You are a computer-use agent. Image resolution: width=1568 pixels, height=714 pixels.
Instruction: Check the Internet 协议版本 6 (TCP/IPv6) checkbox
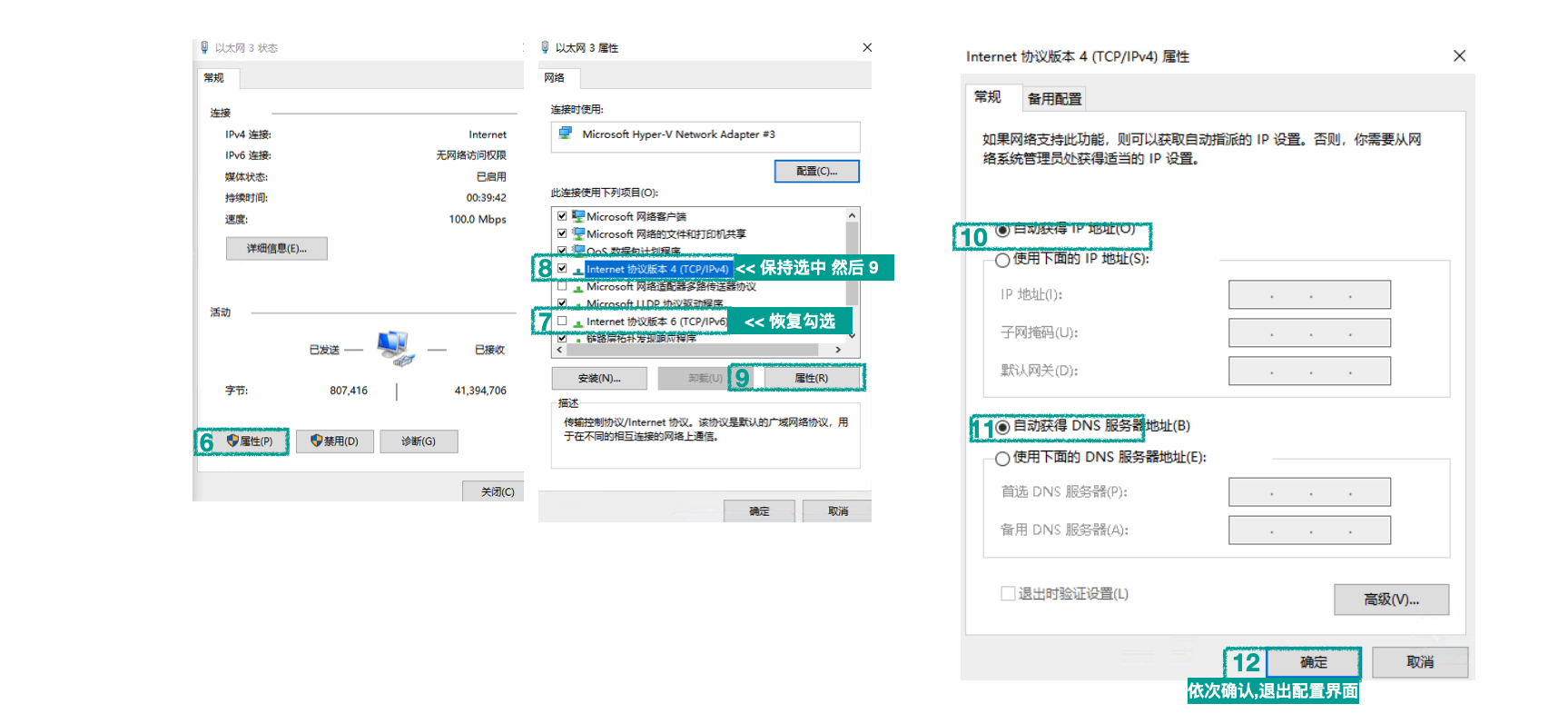tap(562, 321)
